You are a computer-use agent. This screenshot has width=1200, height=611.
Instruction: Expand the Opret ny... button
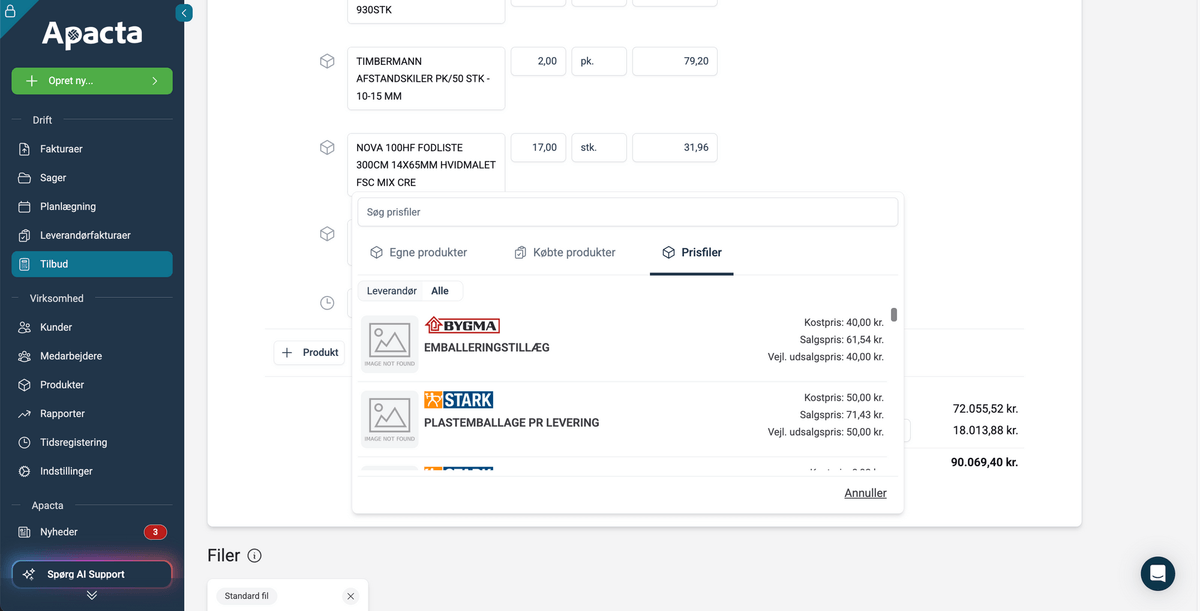click(92, 81)
